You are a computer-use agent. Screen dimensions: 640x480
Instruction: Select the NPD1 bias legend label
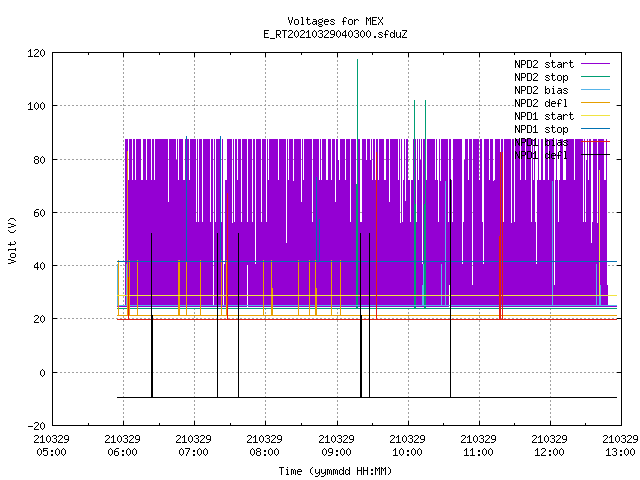pyautogui.click(x=541, y=142)
